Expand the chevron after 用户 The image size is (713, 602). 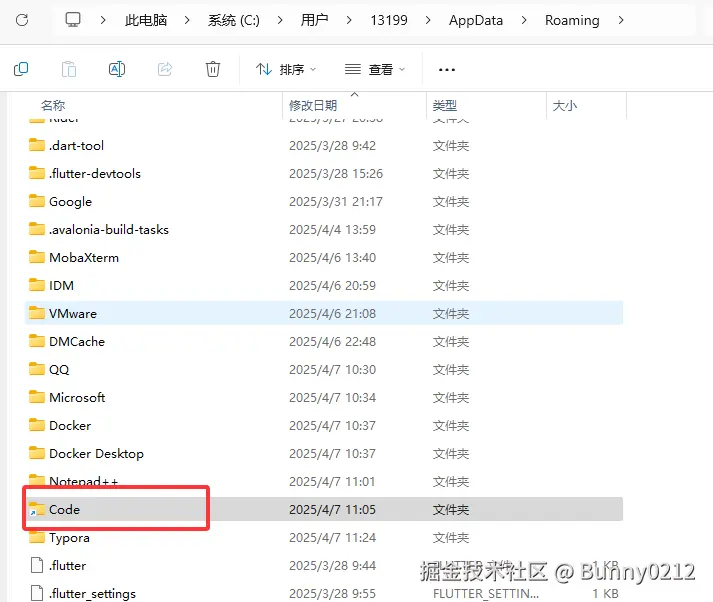click(349, 20)
